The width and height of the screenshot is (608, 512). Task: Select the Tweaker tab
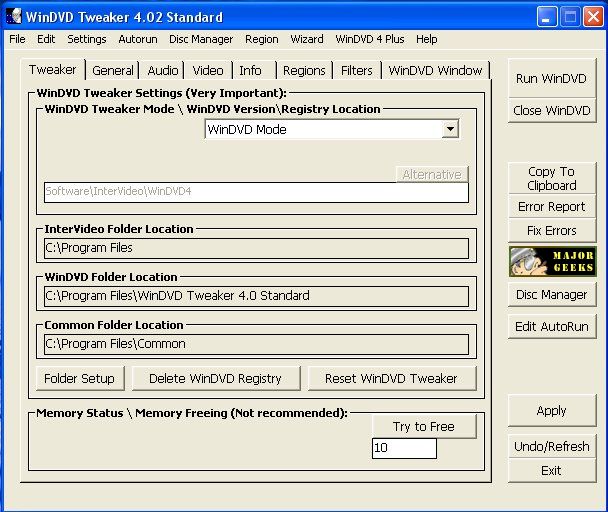pyautogui.click(x=52, y=69)
